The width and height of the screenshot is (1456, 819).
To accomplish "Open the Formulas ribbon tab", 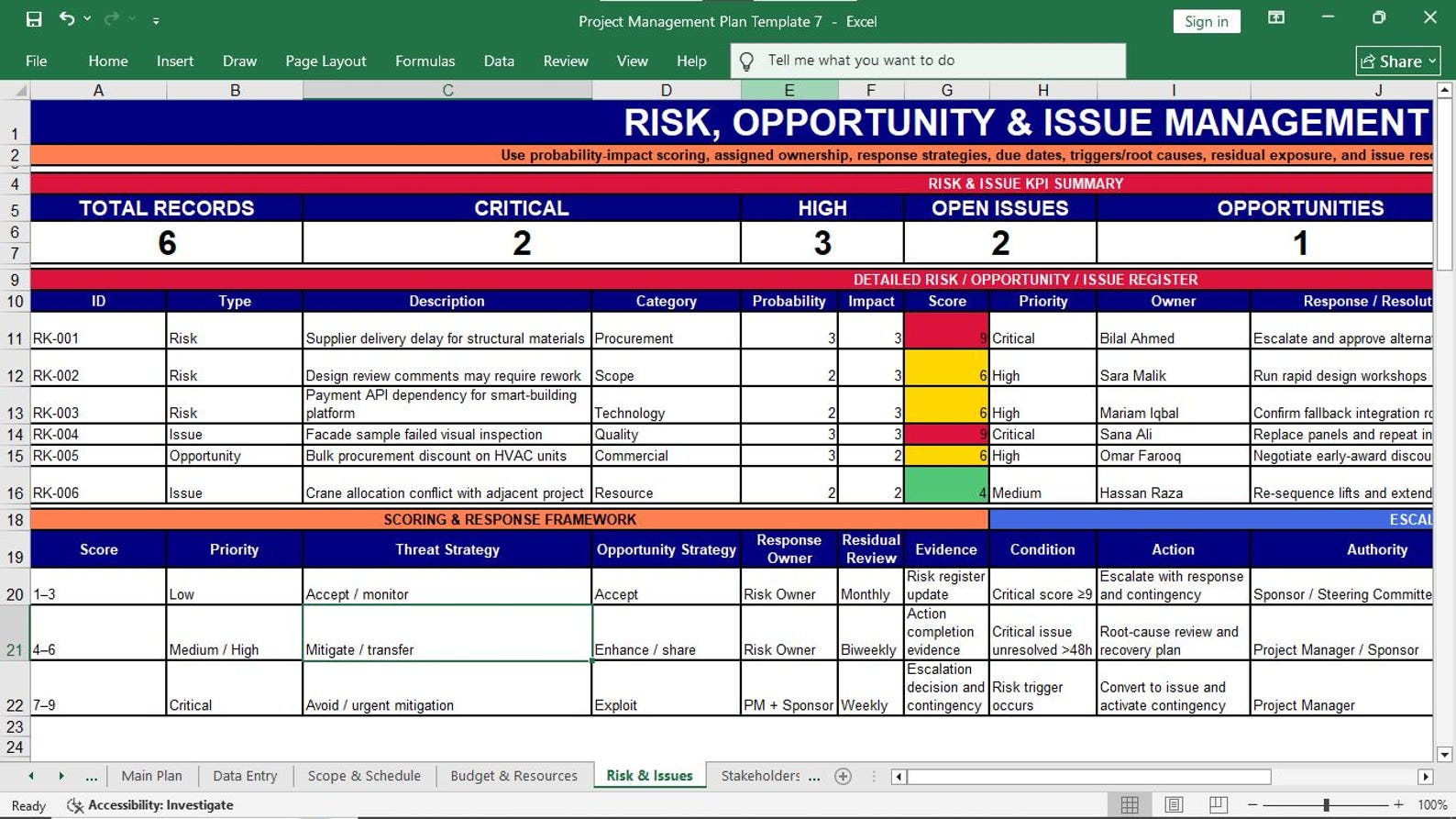I will click(425, 61).
